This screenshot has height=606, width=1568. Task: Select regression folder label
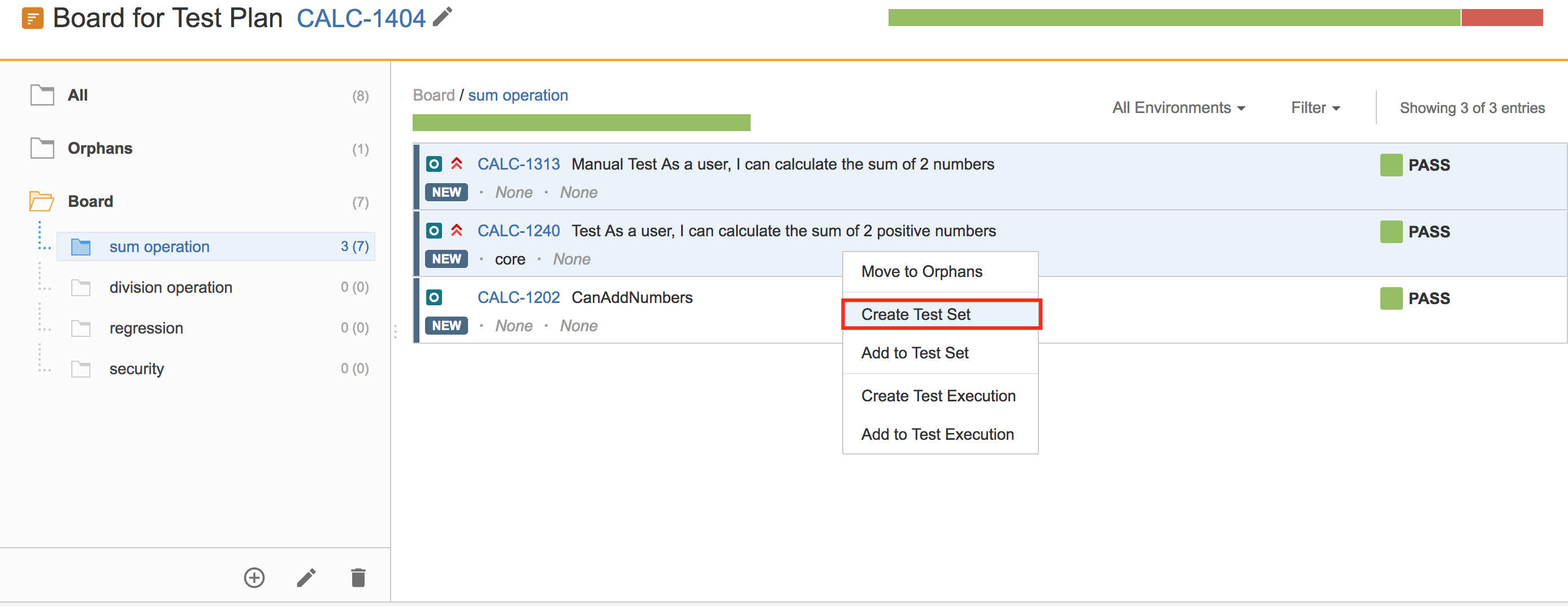(146, 328)
